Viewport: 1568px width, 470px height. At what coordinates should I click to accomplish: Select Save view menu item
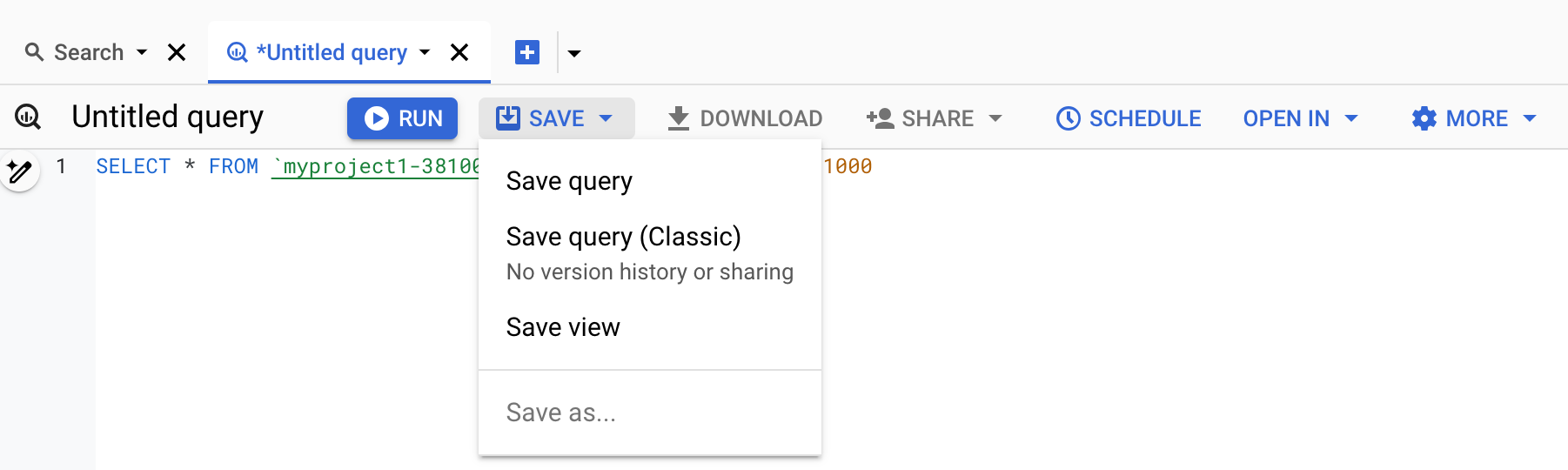pos(563,327)
